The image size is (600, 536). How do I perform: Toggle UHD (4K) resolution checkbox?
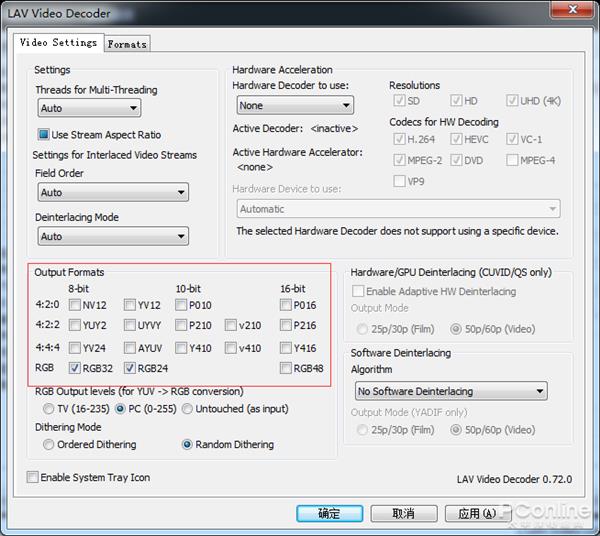coord(512,101)
